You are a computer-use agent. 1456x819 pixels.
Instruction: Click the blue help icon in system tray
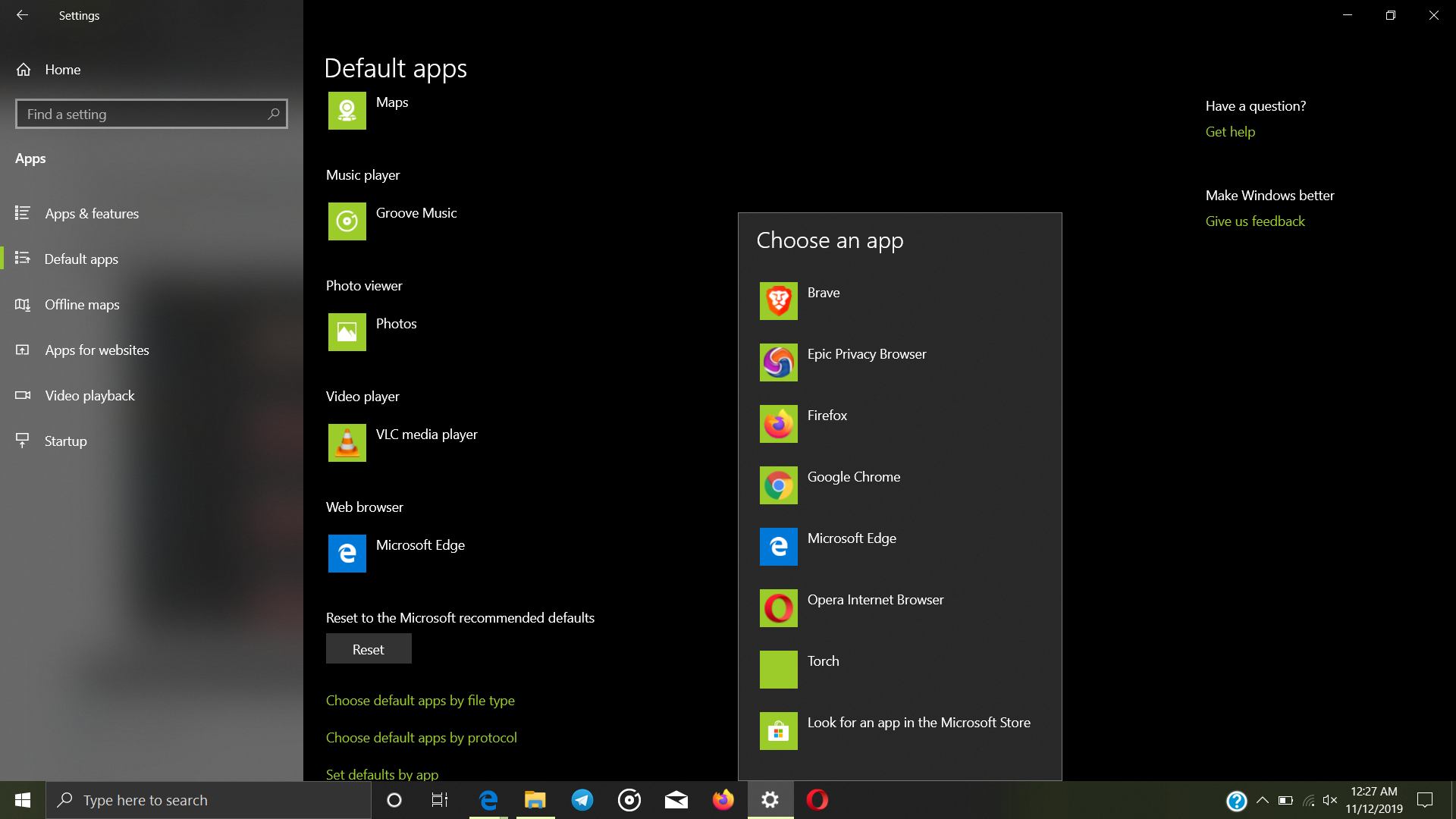1237,801
